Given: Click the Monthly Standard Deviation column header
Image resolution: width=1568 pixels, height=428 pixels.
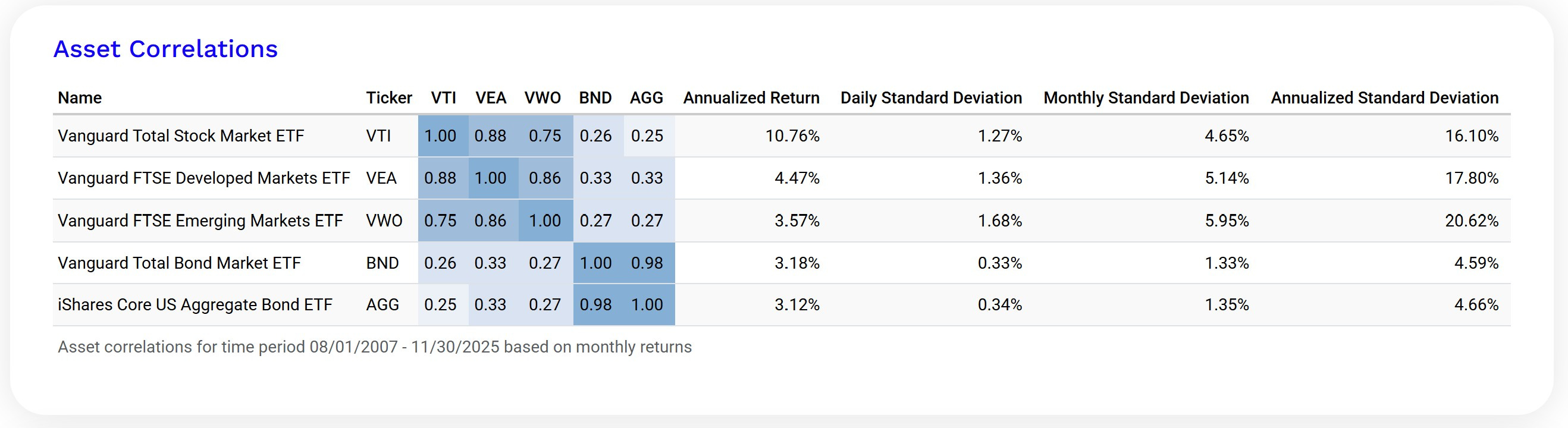Looking at the screenshot, I should click(x=1146, y=98).
